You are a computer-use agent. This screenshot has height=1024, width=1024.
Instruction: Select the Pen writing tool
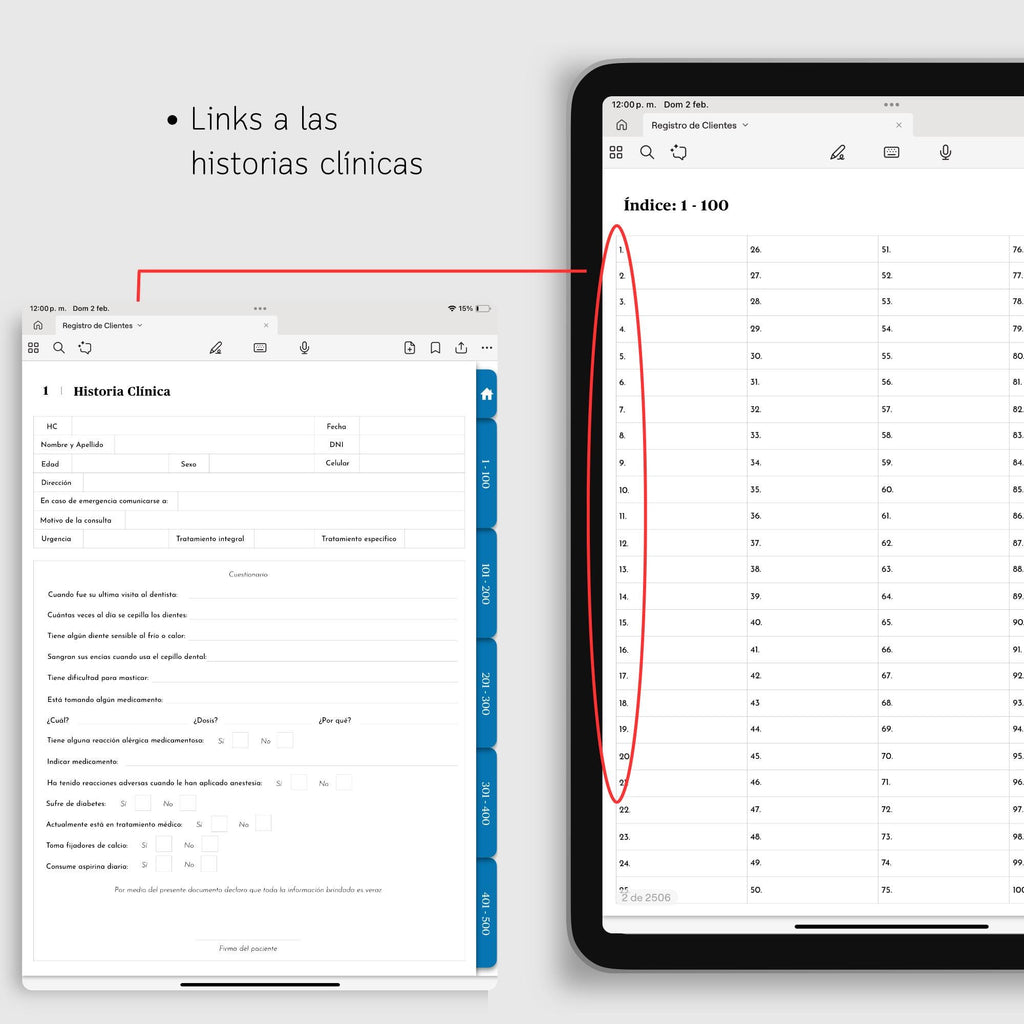(216, 347)
